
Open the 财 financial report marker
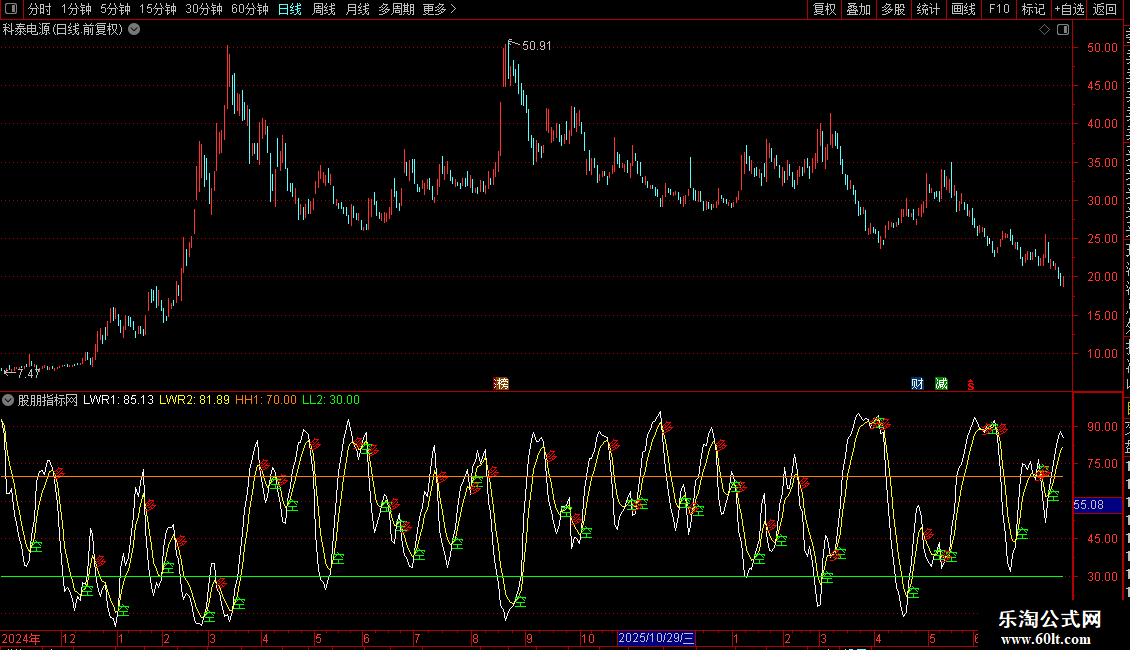point(917,383)
